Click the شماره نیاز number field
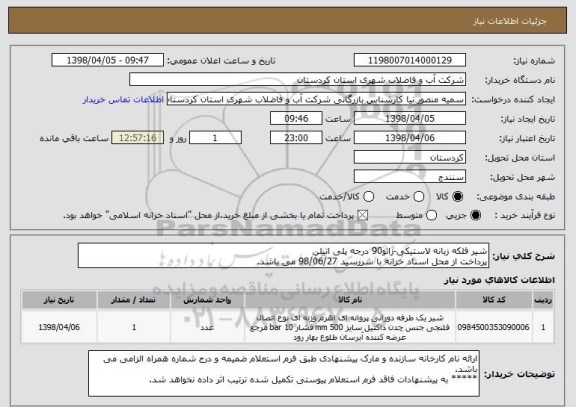Viewport: 576px width, 407px height. coord(410,60)
